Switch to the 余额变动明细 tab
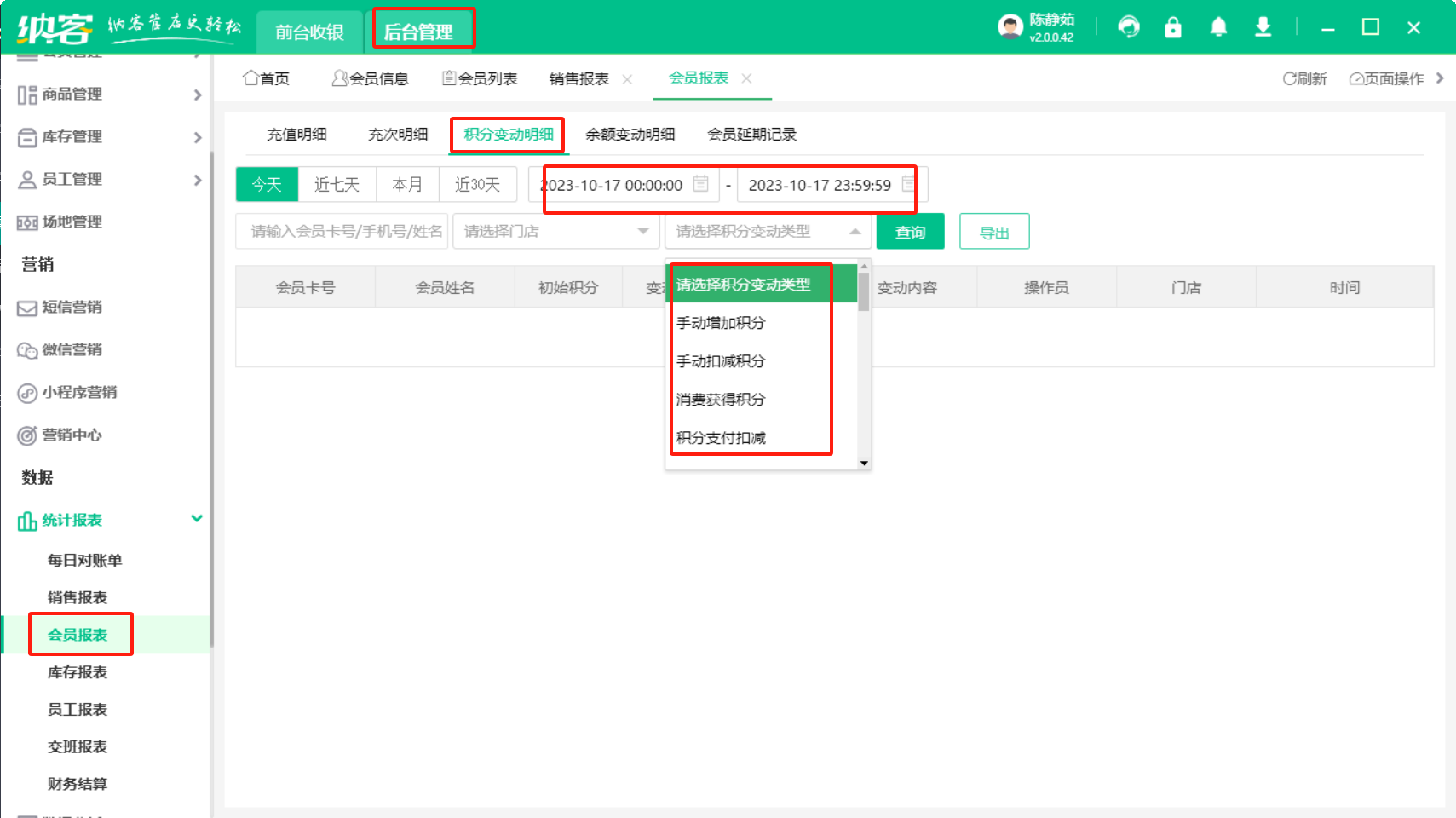The width and height of the screenshot is (1456, 818). [x=630, y=135]
